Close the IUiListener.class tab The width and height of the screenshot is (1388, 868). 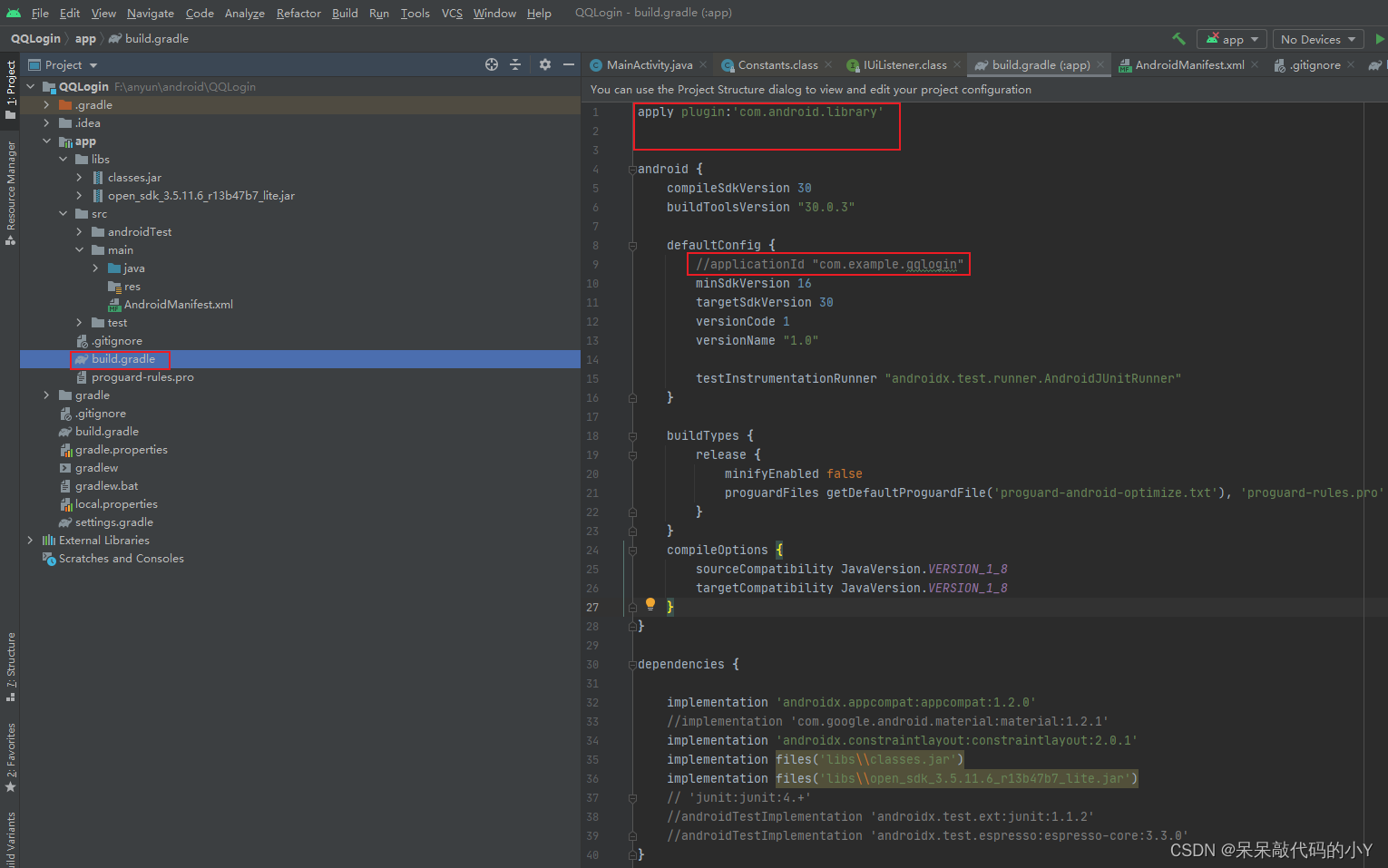coord(957,64)
